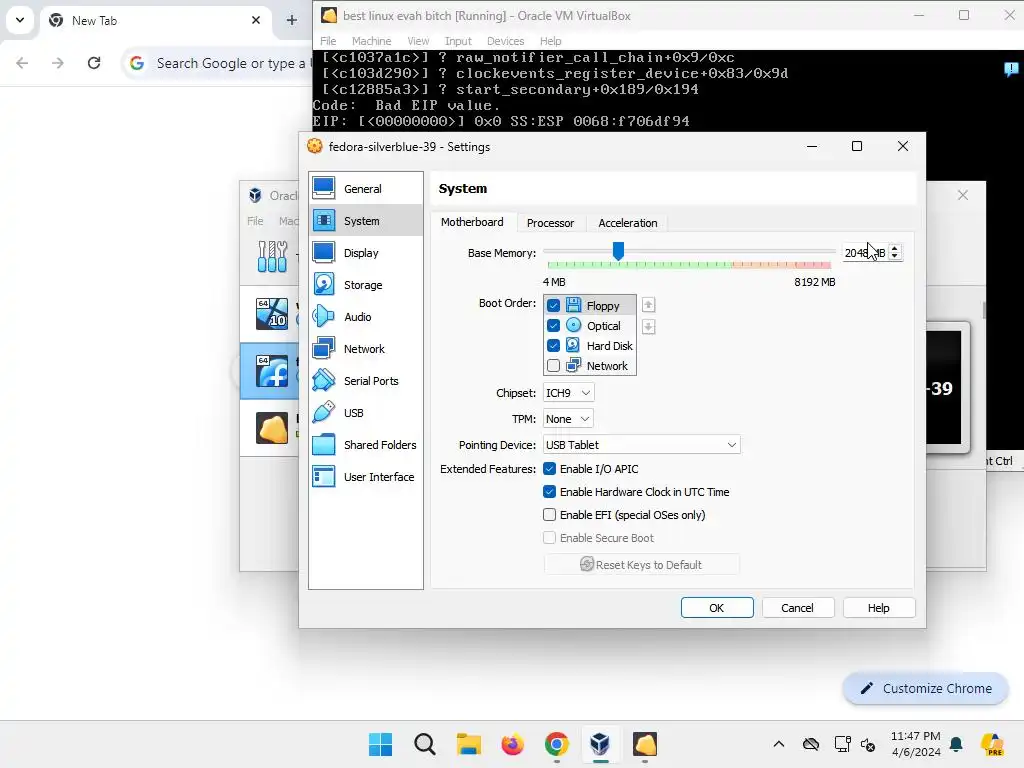Select the Hard Disk boot device row
This screenshot has width=1024, height=768.
tap(590, 345)
